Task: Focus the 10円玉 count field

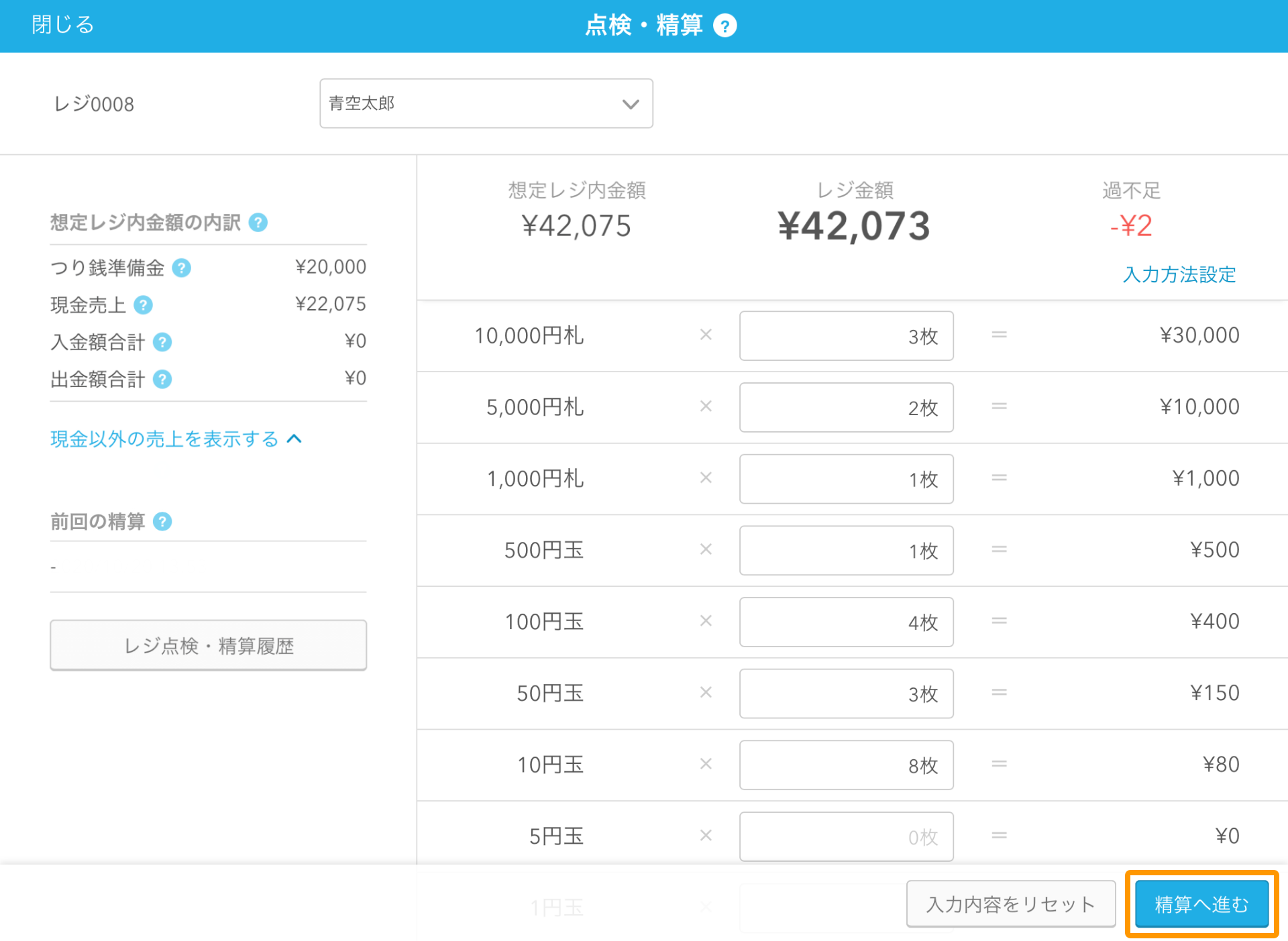Action: (x=847, y=765)
